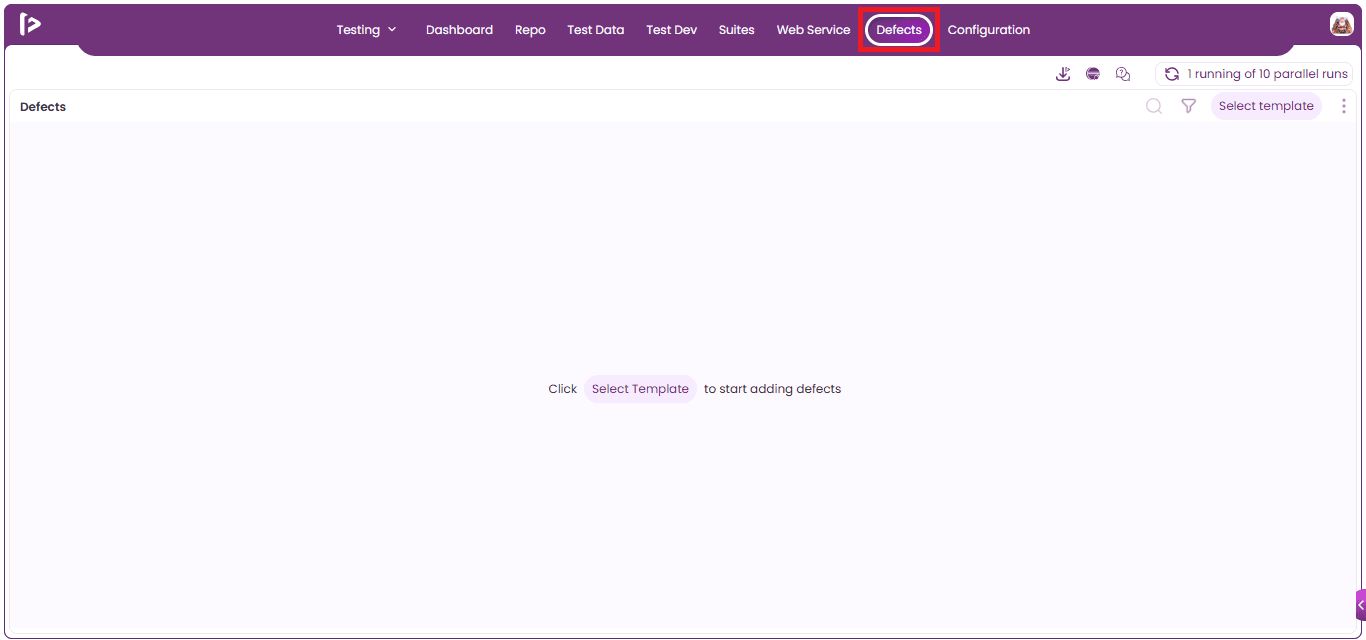Select the Defects tab
This screenshot has width=1366, height=640.
point(899,30)
